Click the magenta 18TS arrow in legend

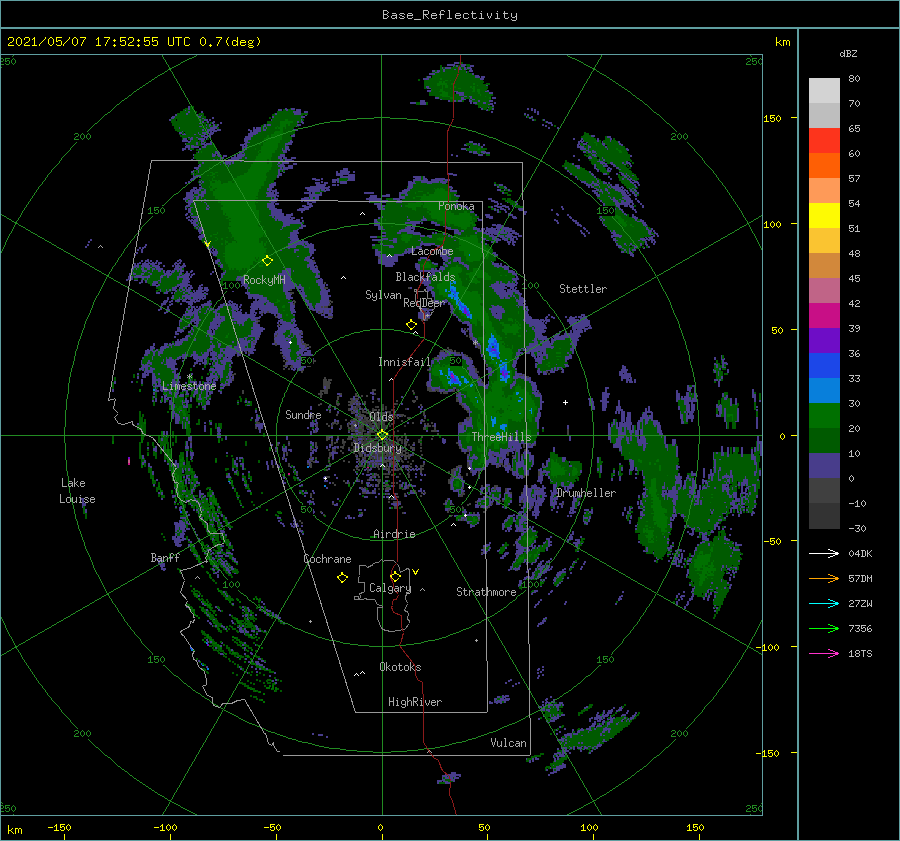pyautogui.click(x=824, y=653)
